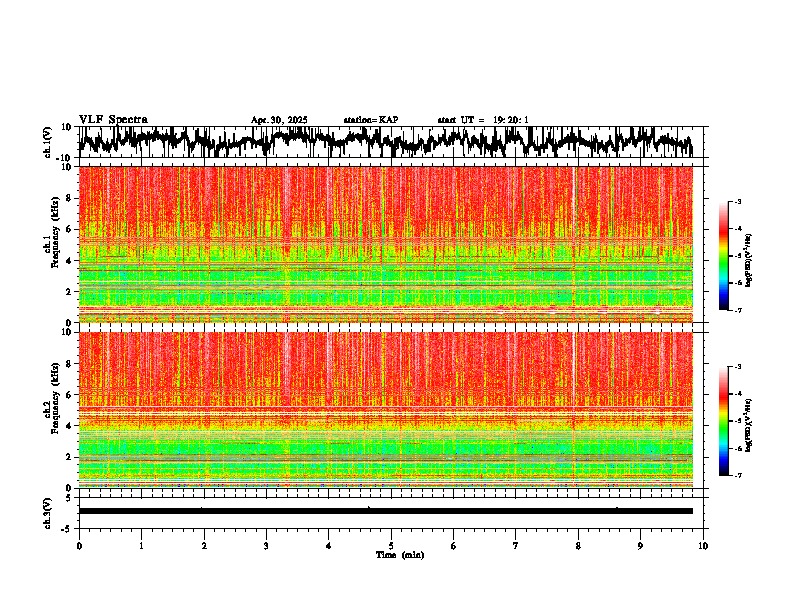The image size is (792, 612).
Task: Click the "start UT = 19:20:1" text
Action: pyautogui.click(x=483, y=120)
